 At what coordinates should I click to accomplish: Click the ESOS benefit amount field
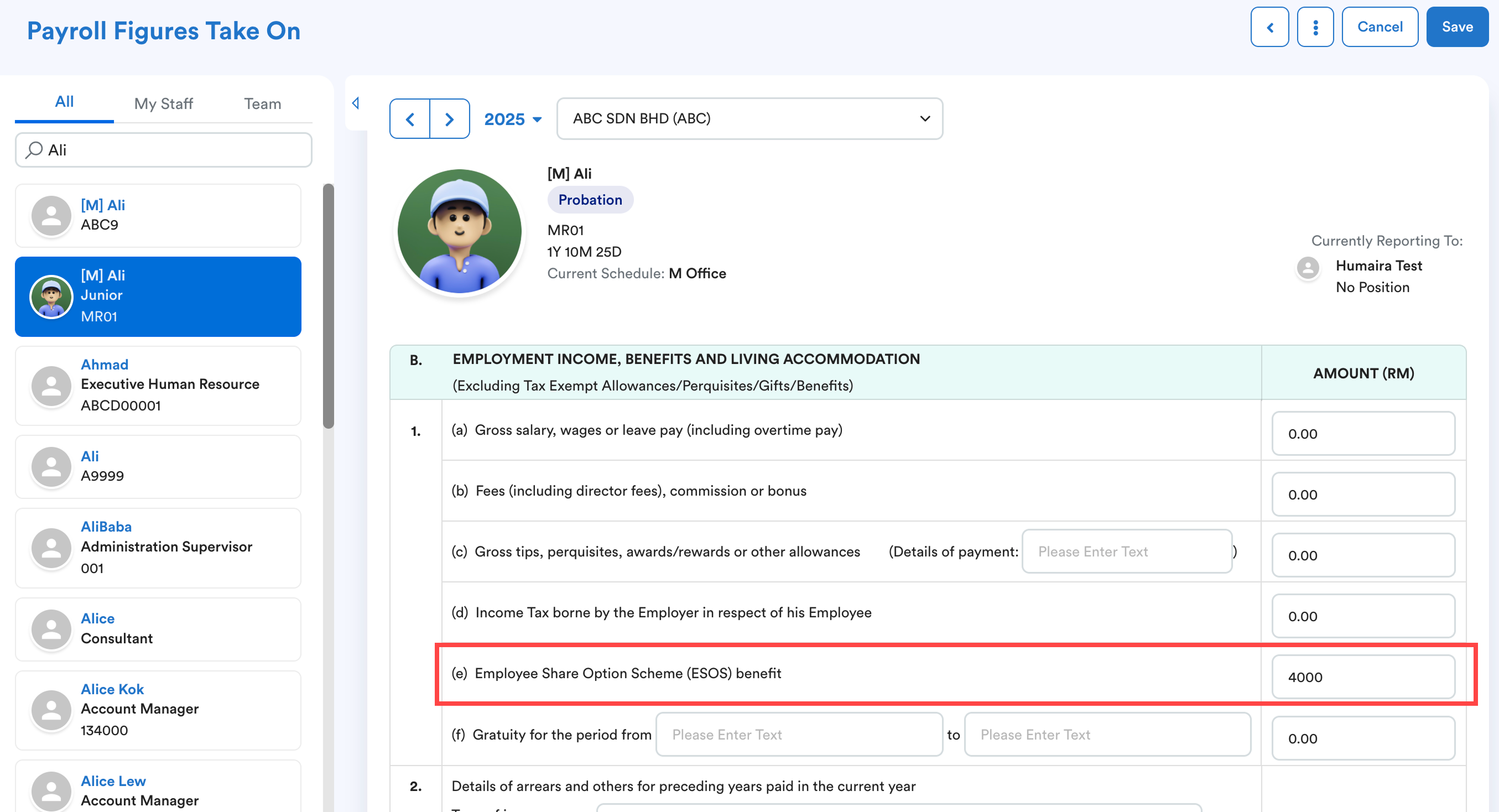(1362, 676)
